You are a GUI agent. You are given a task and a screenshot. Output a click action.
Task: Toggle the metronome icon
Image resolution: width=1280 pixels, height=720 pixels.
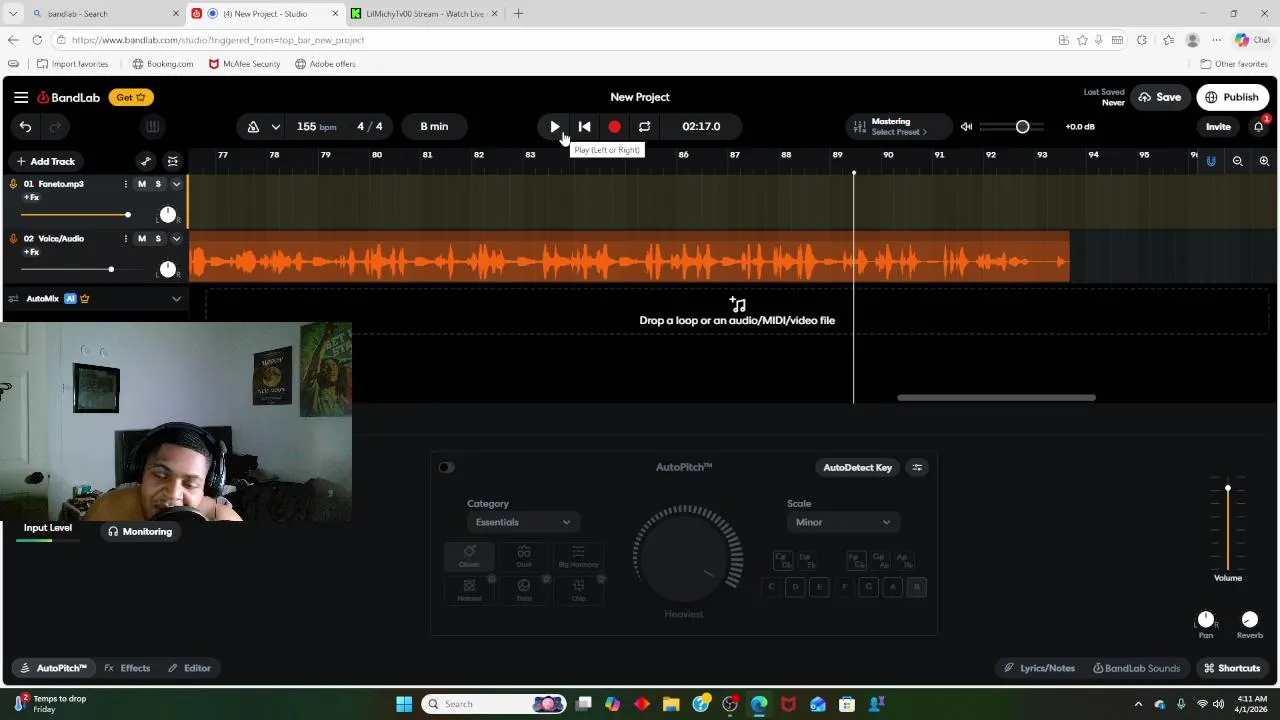pos(253,127)
